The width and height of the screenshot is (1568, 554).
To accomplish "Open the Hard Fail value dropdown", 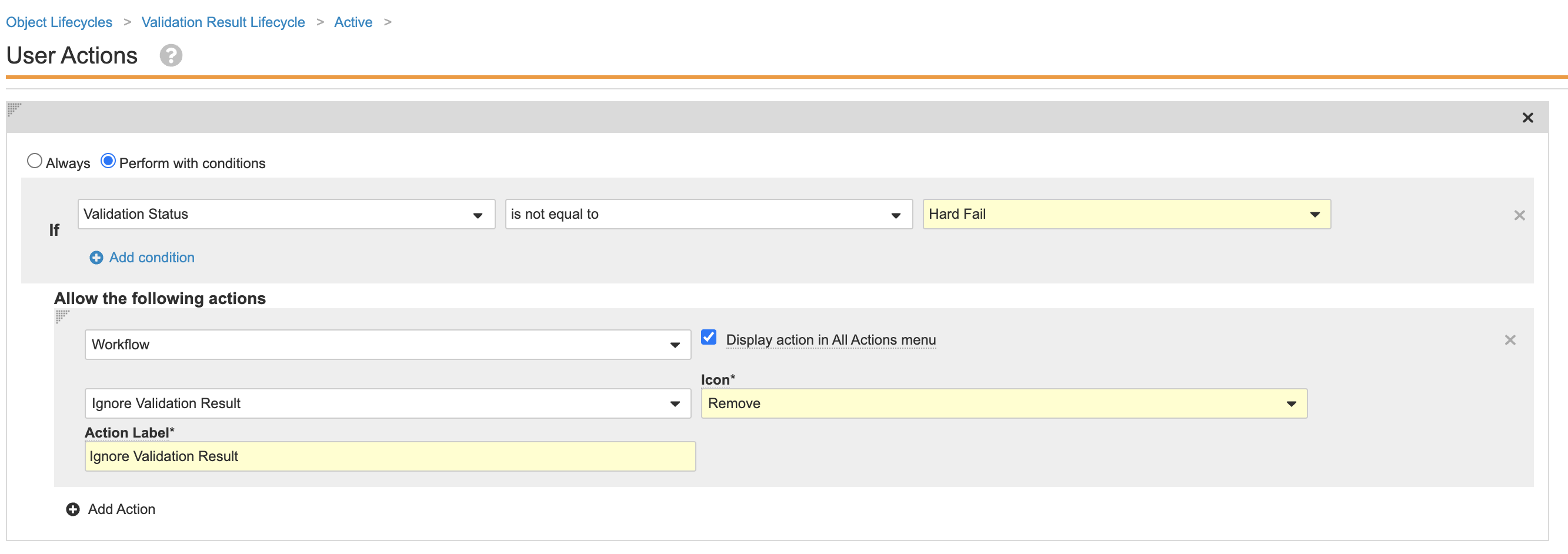I will (x=1127, y=214).
